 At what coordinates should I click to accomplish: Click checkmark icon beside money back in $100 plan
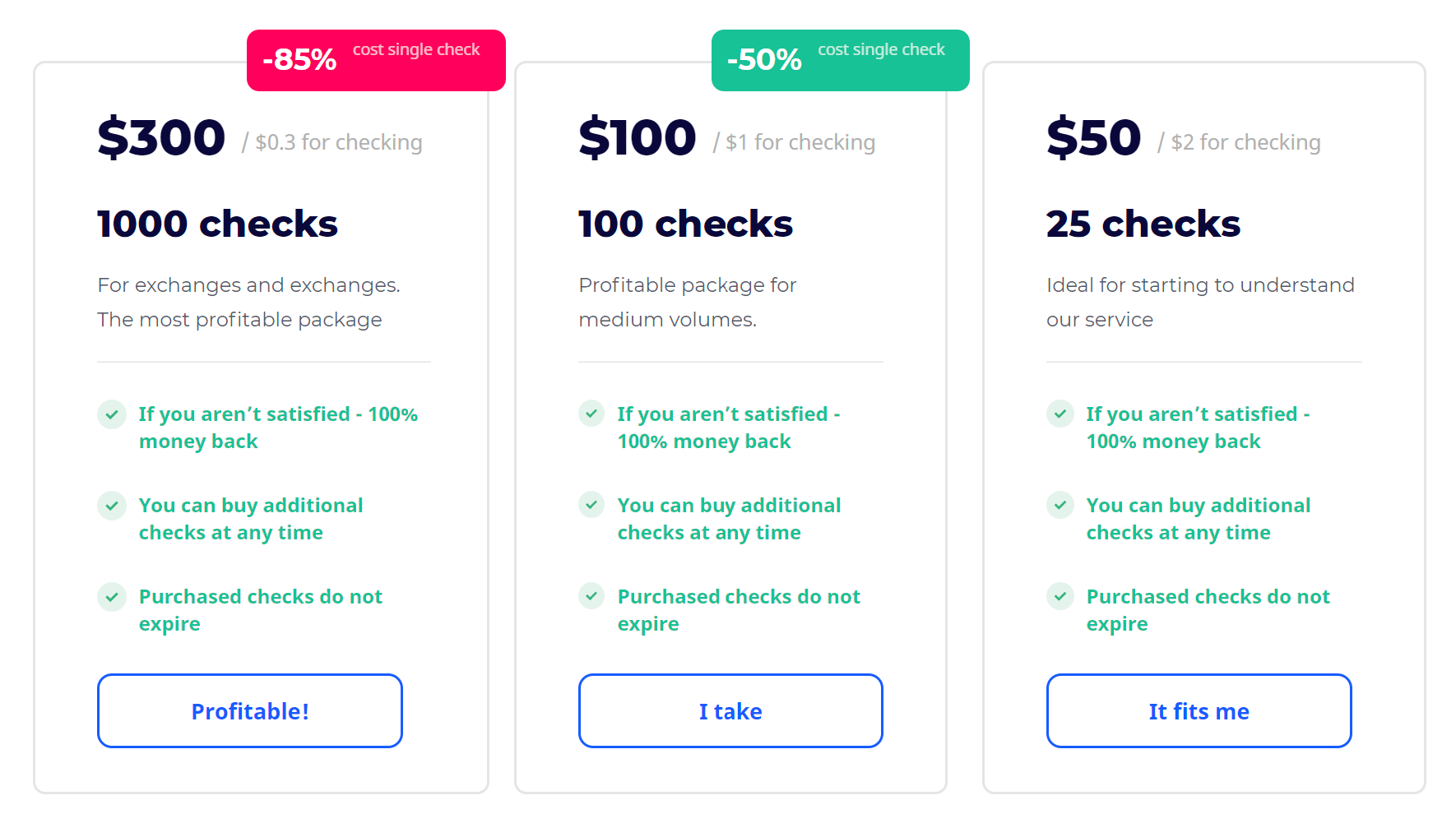(x=591, y=414)
